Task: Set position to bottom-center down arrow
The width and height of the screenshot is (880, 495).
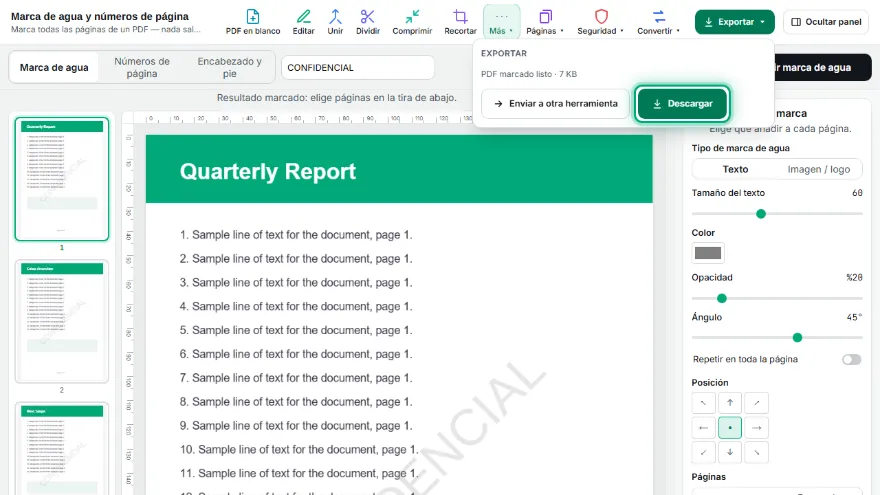Action: (730, 452)
